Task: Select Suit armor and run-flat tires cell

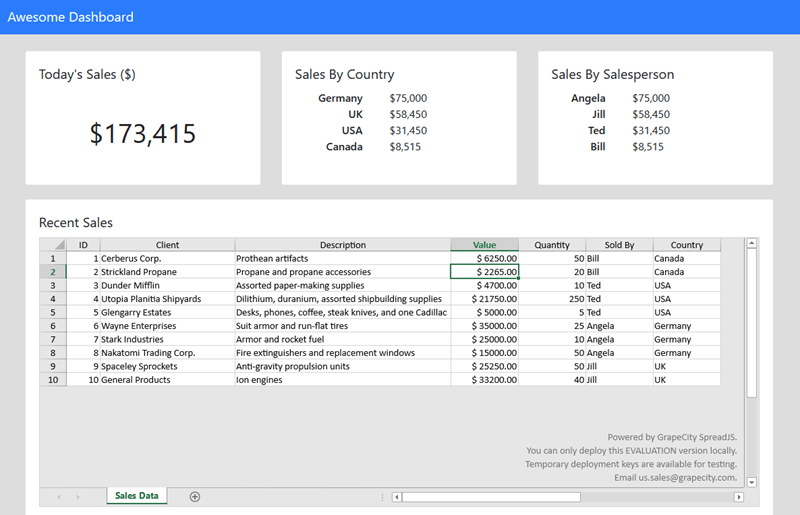Action: tap(342, 326)
